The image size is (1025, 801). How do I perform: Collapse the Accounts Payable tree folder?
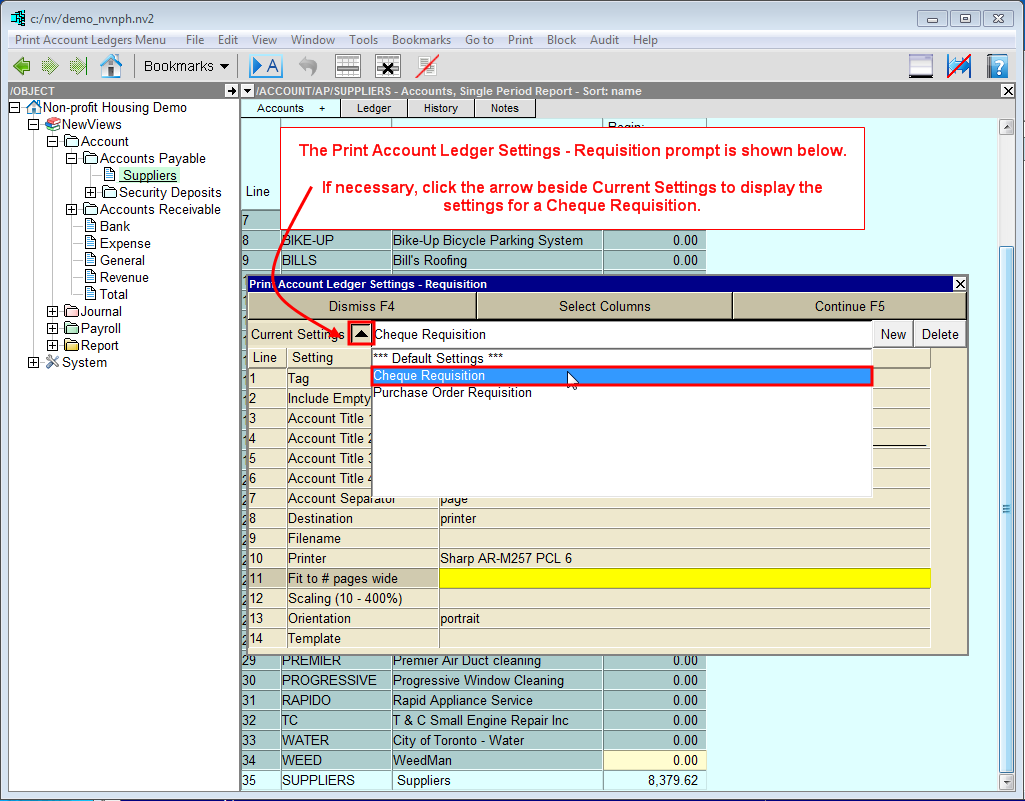click(72, 158)
